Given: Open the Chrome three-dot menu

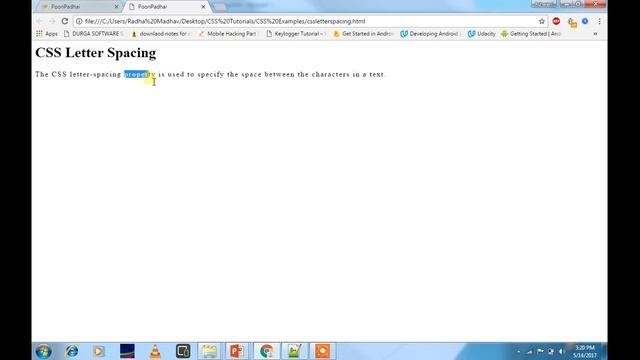Looking at the screenshot, I should click(599, 21).
